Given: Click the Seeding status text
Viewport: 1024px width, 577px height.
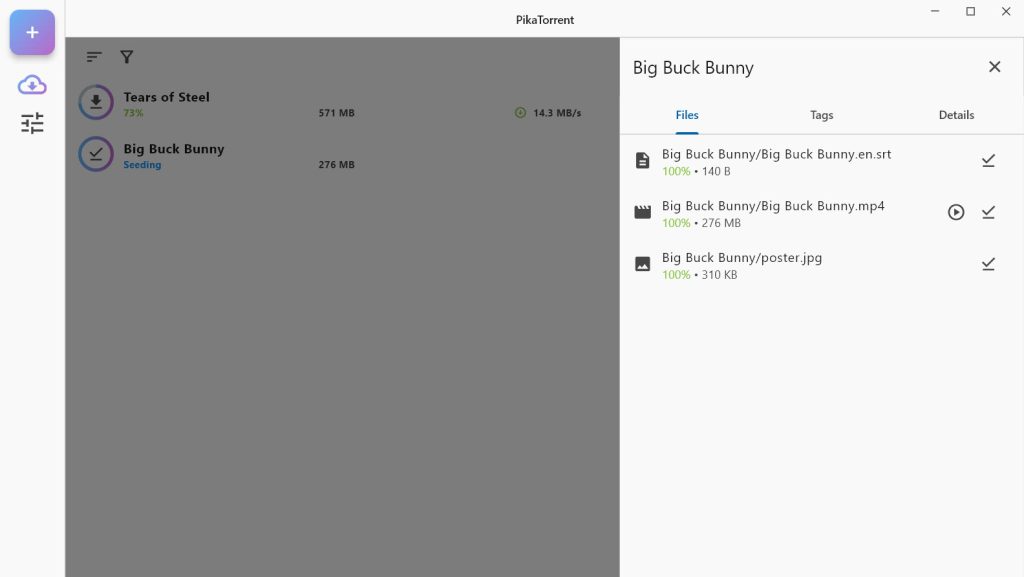Looking at the screenshot, I should pos(142,165).
